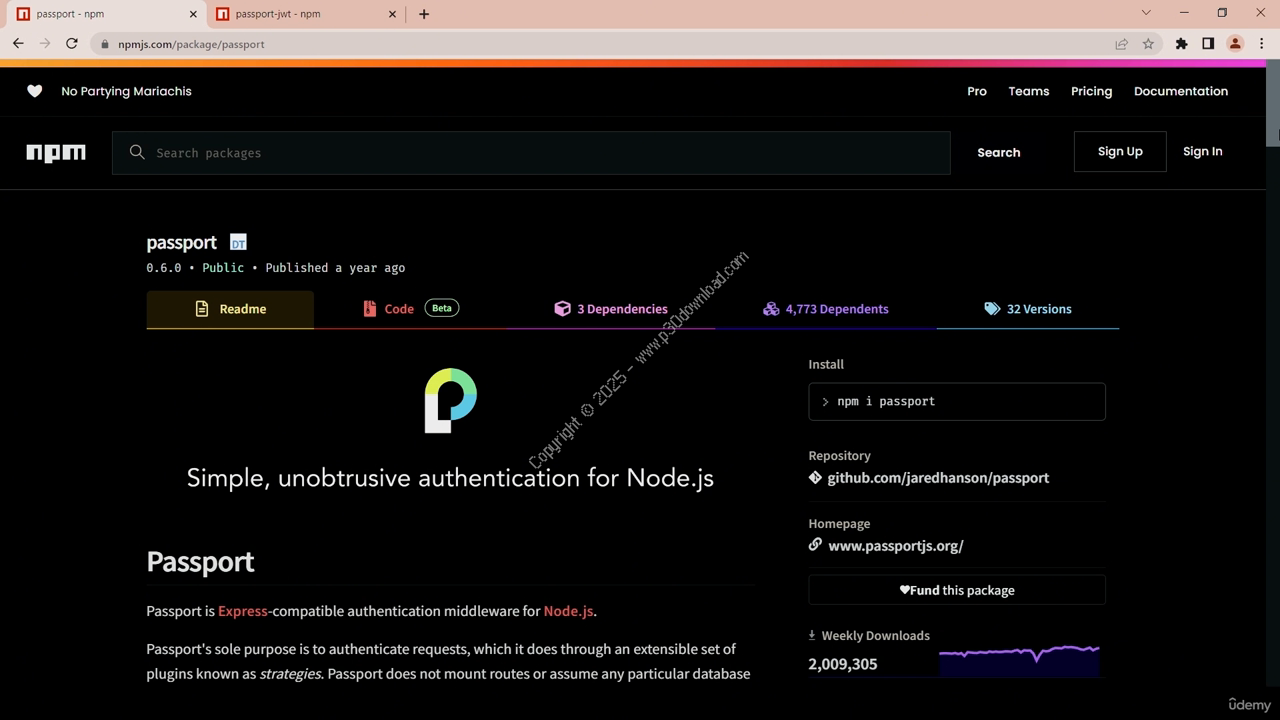Click the Published a year ago text
The width and height of the screenshot is (1280, 720).
(335, 268)
